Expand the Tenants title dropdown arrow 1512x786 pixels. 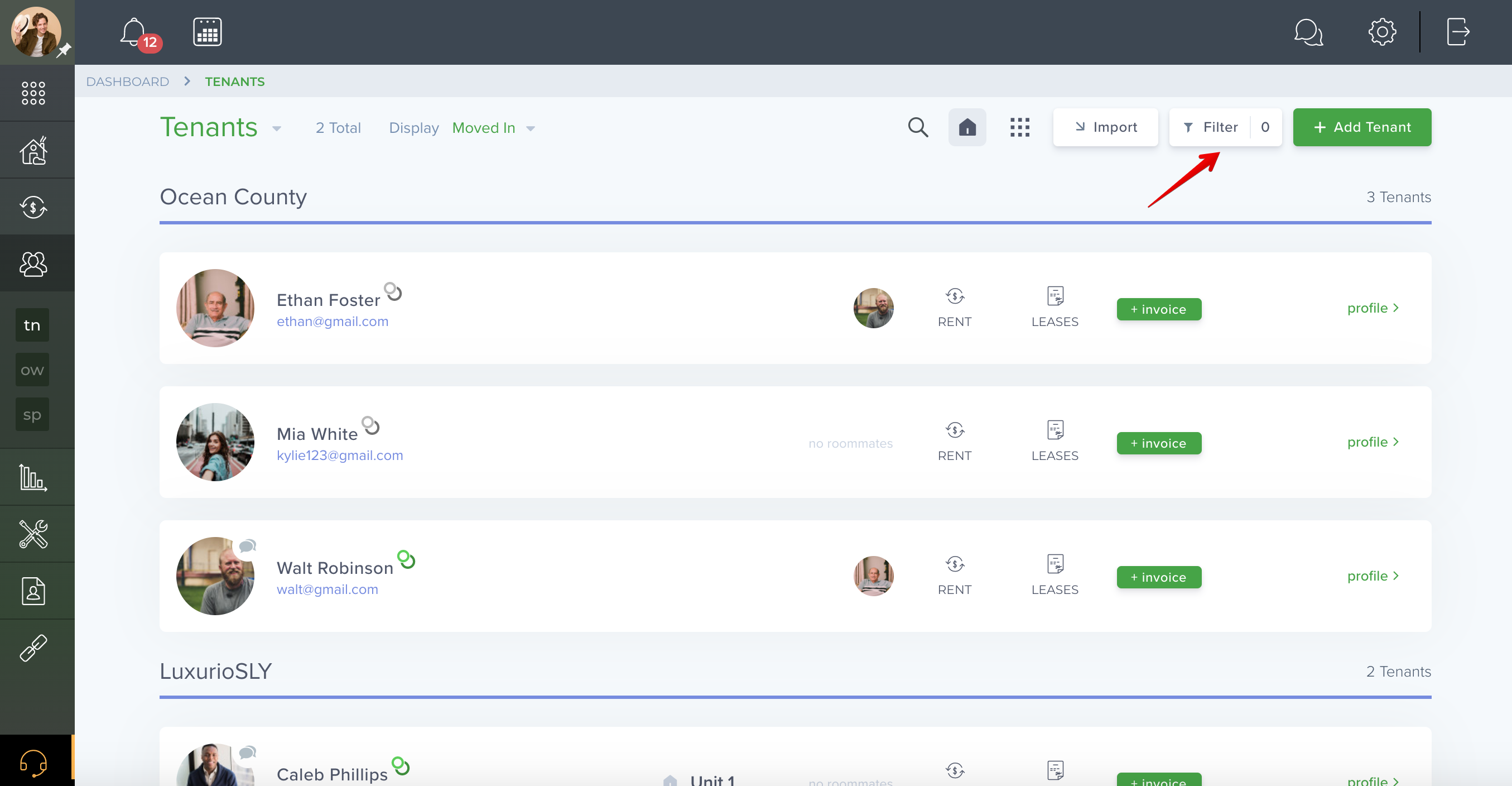pyautogui.click(x=277, y=128)
